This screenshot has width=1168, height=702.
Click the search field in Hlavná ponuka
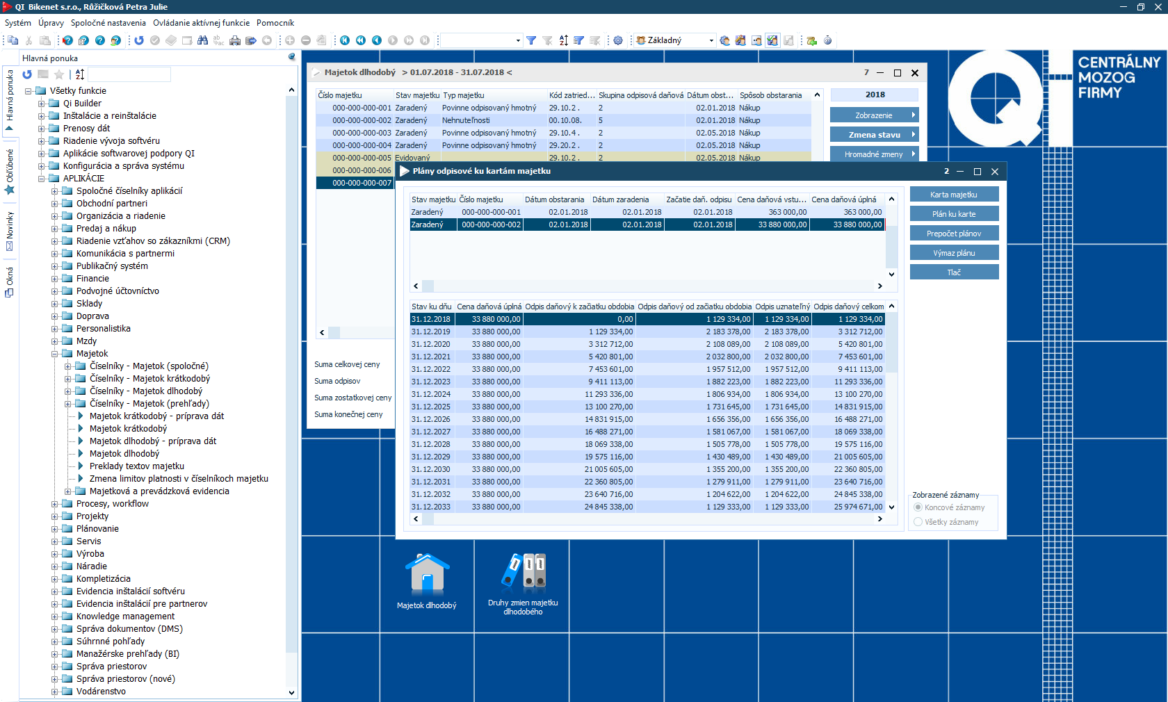(x=129, y=75)
